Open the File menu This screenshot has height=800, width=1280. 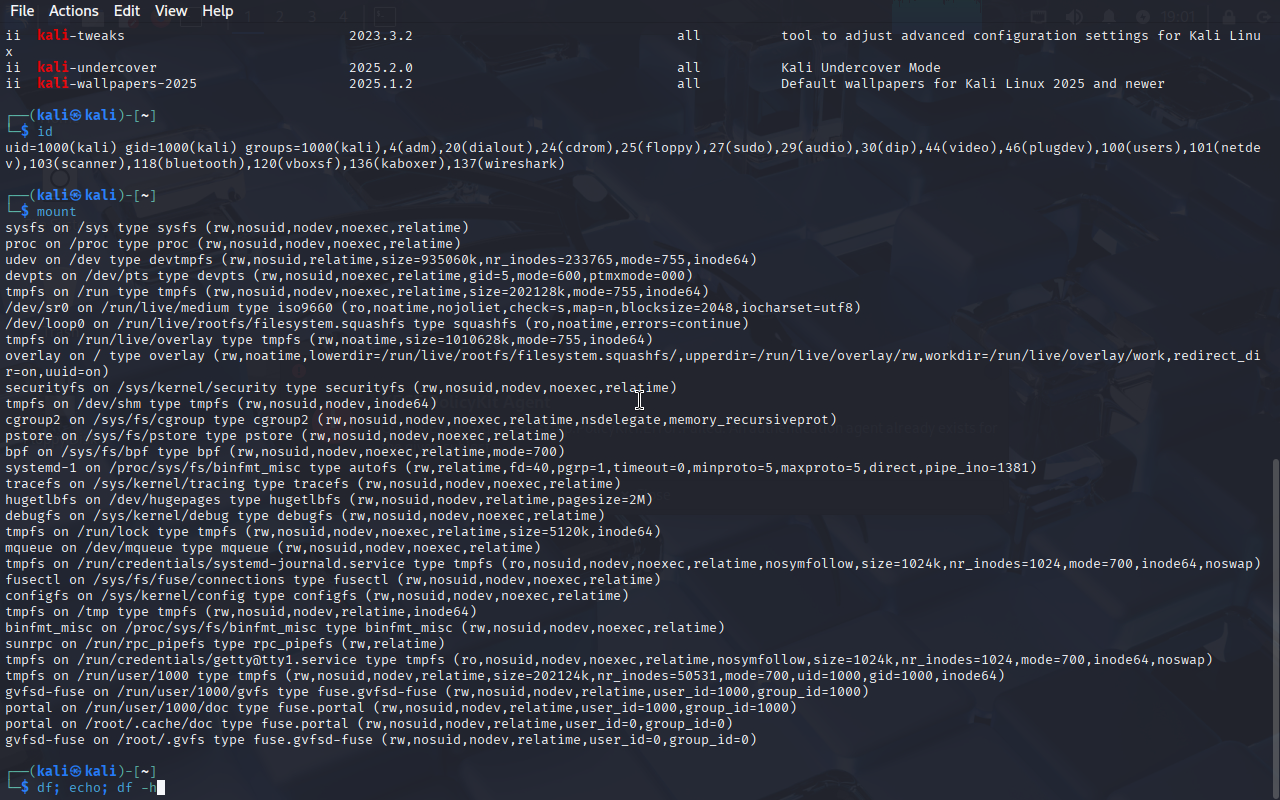pos(22,11)
